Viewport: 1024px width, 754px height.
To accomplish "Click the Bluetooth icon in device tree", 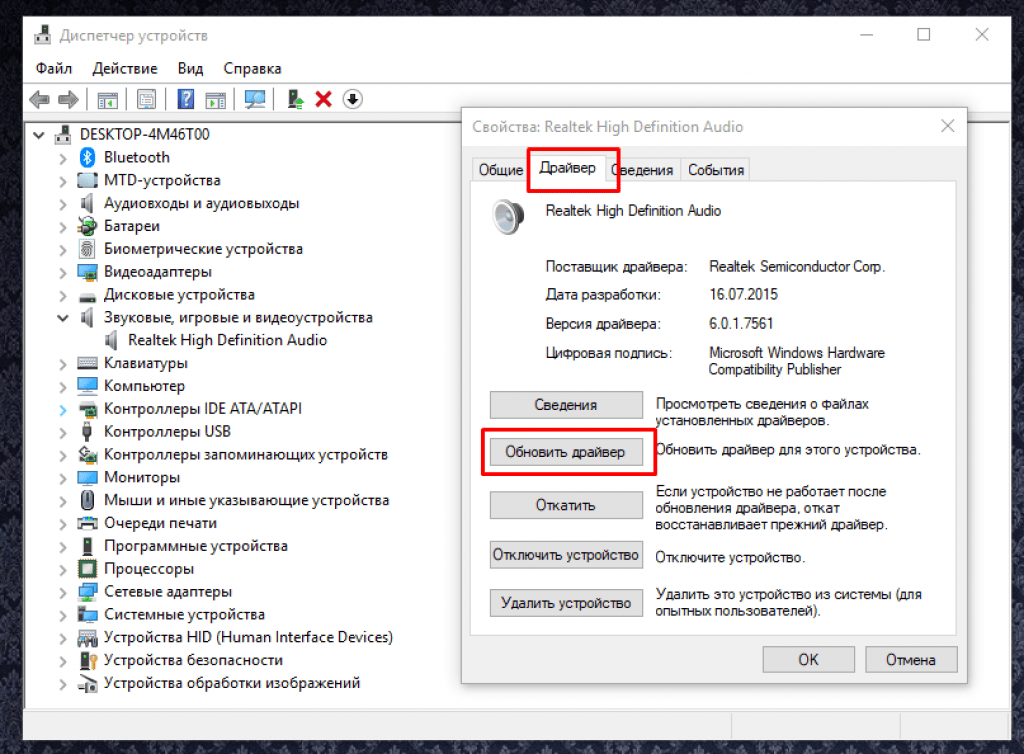I will click(88, 157).
